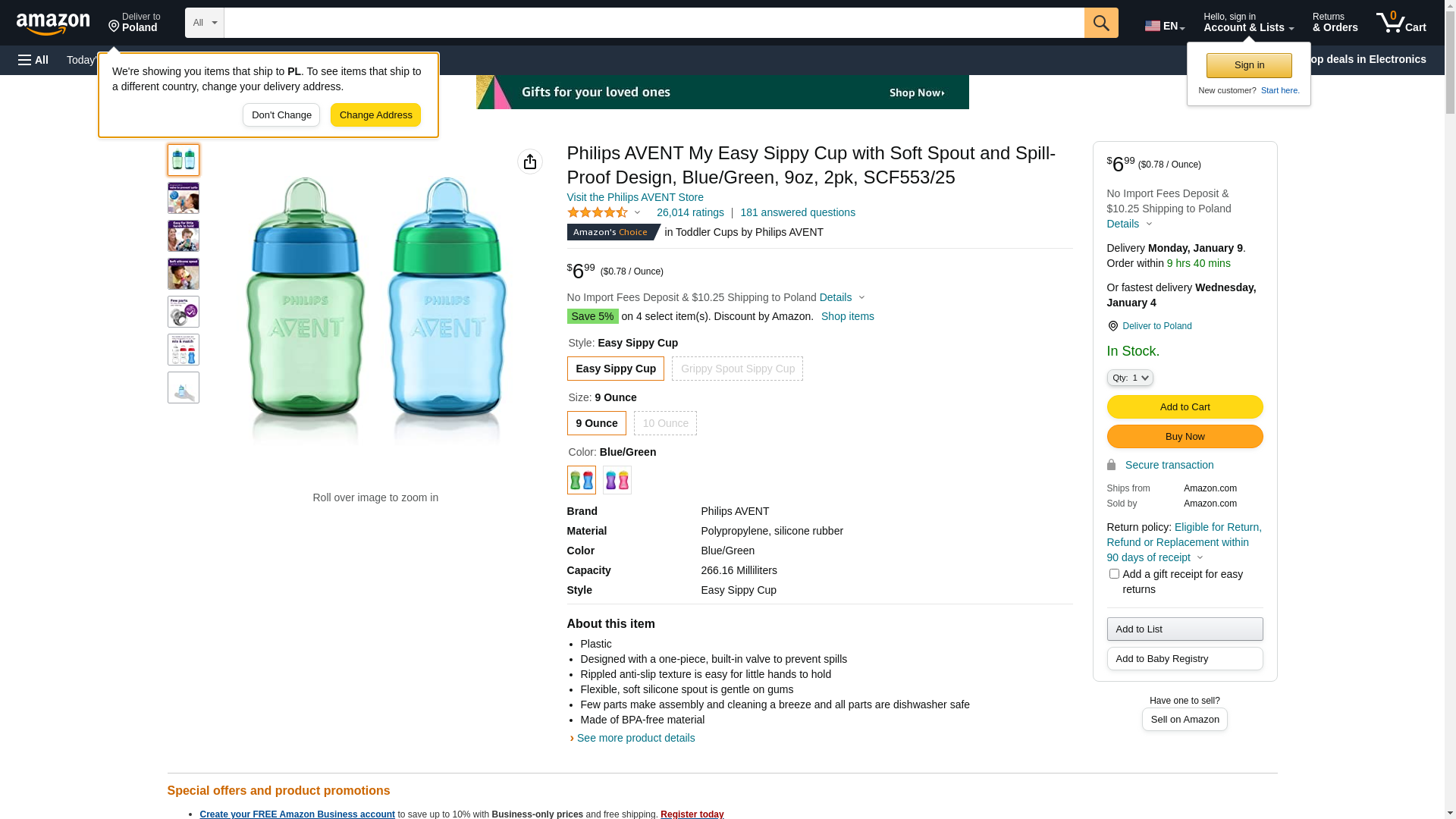Open the All hamburger menu
The width and height of the screenshot is (1456, 819).
click(33, 60)
